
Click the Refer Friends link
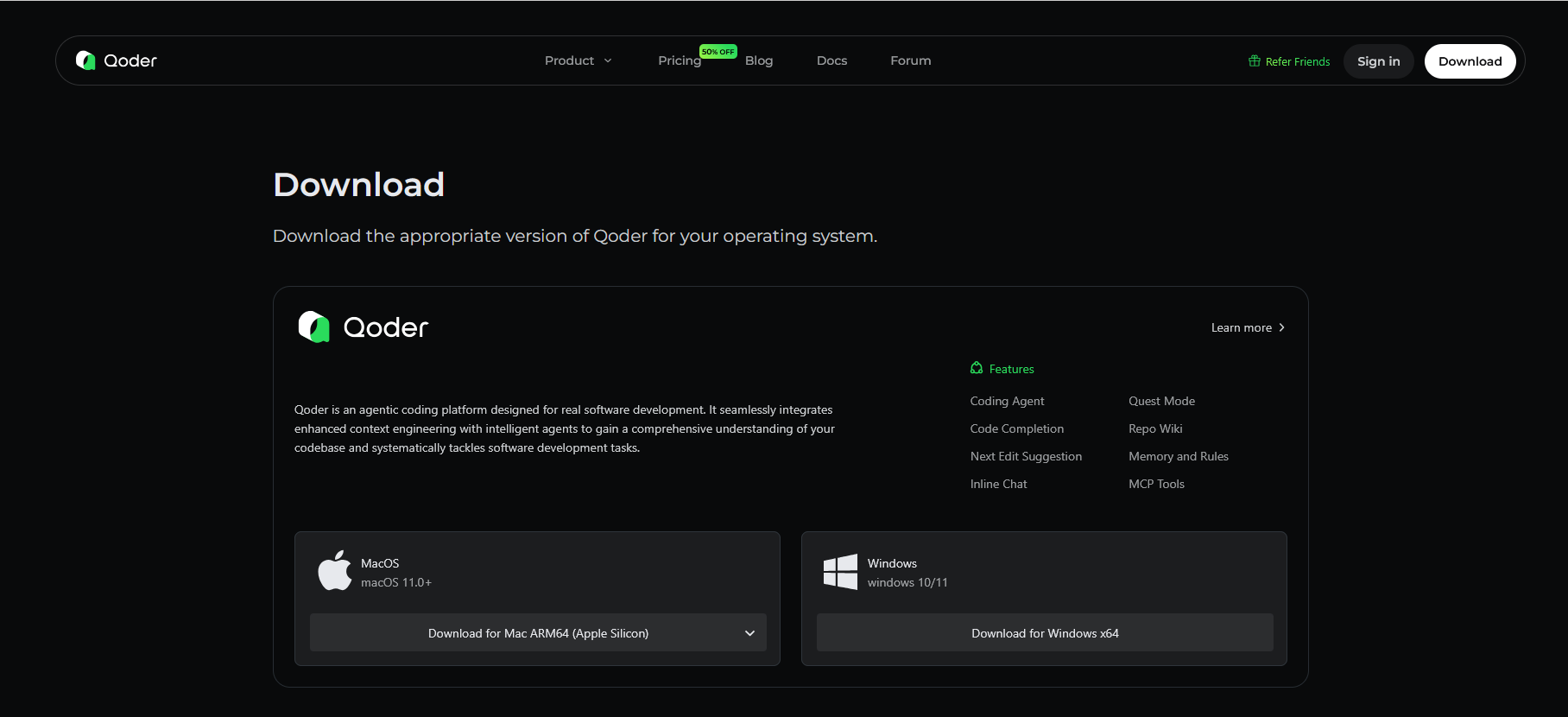point(1289,61)
